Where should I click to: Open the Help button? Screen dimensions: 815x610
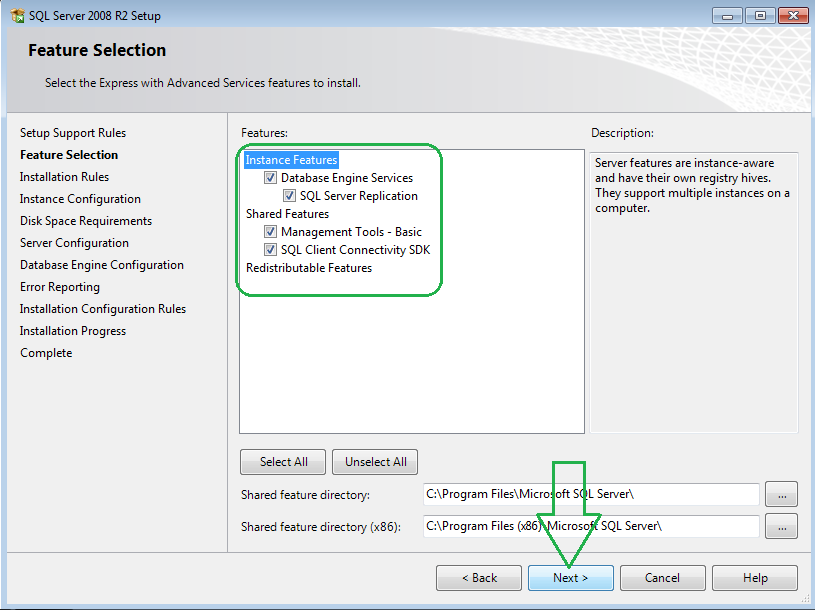[x=755, y=578]
